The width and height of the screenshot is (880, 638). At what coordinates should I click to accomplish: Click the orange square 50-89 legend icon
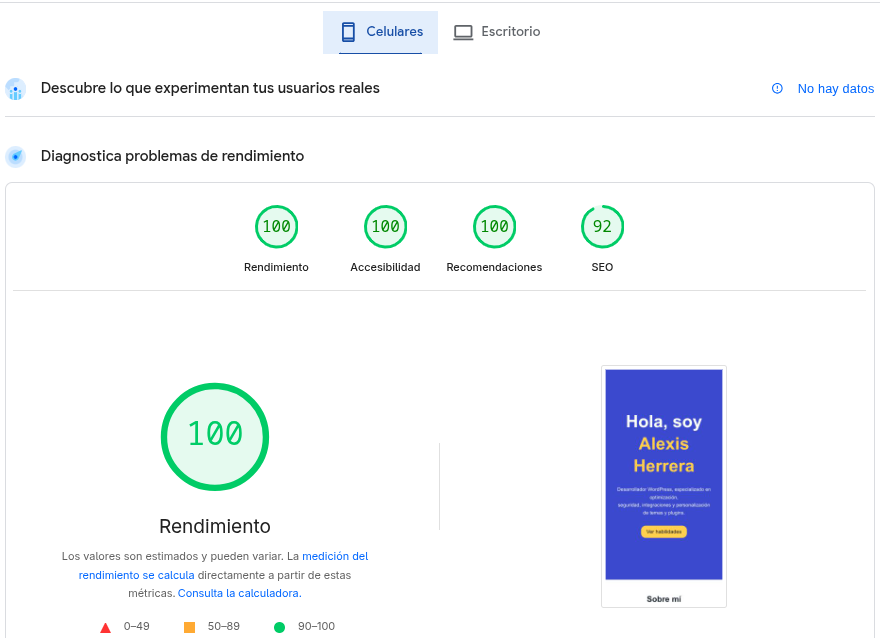coord(188,626)
